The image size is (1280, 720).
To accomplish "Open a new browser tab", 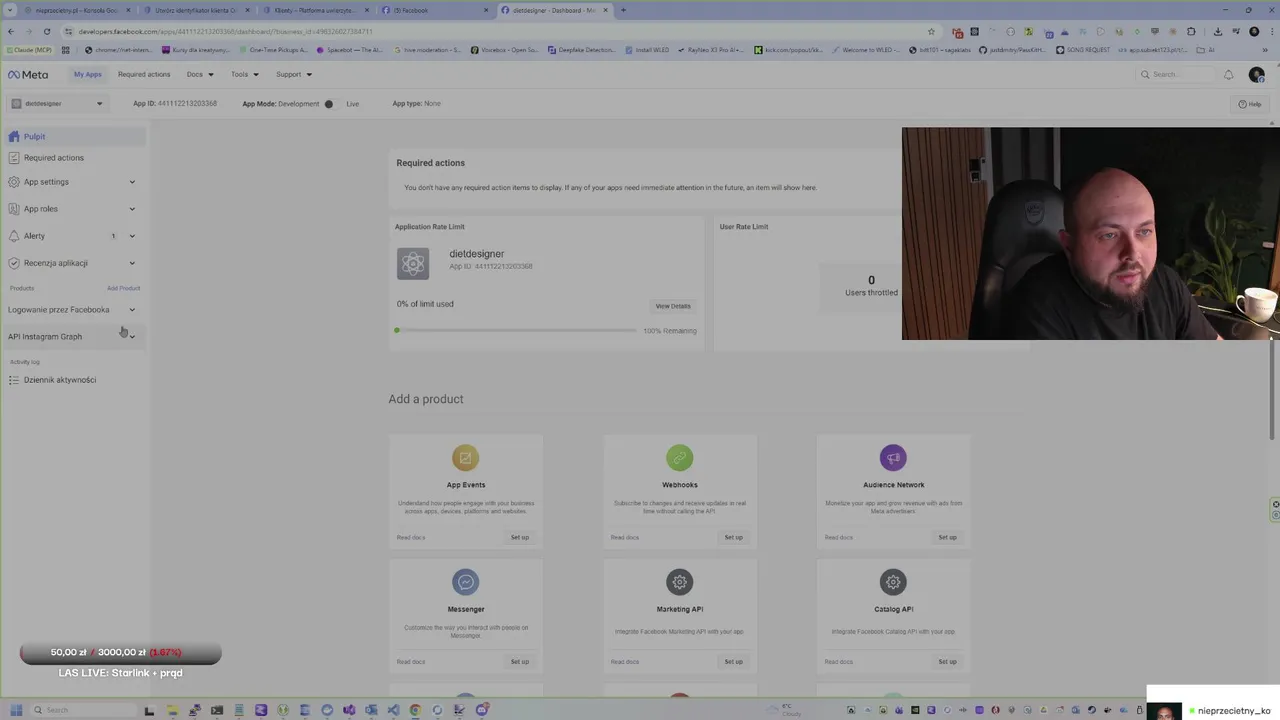I will point(623,10).
